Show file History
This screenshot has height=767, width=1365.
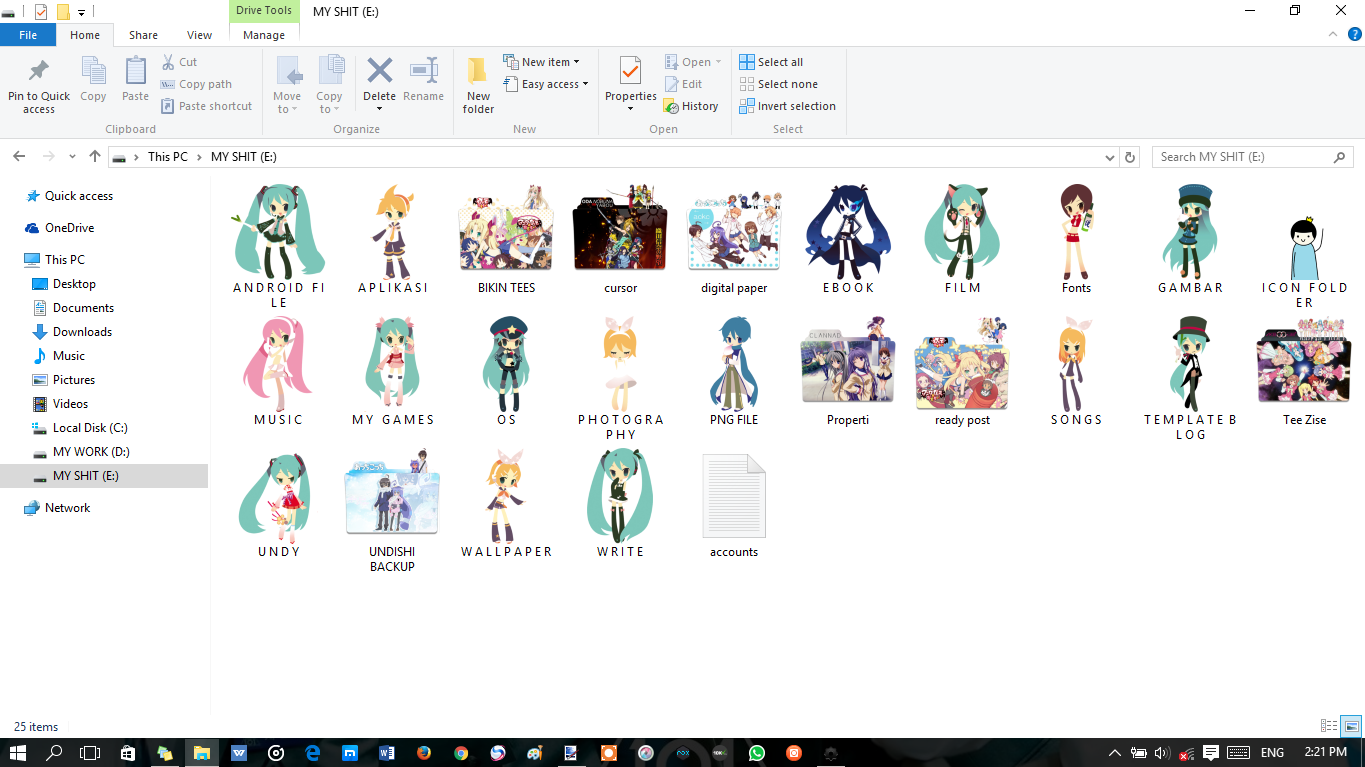click(x=692, y=106)
